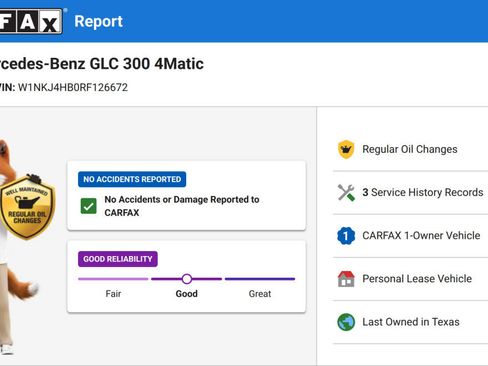
Task: Click the wrench and screwdriver service icon
Action: (x=346, y=192)
